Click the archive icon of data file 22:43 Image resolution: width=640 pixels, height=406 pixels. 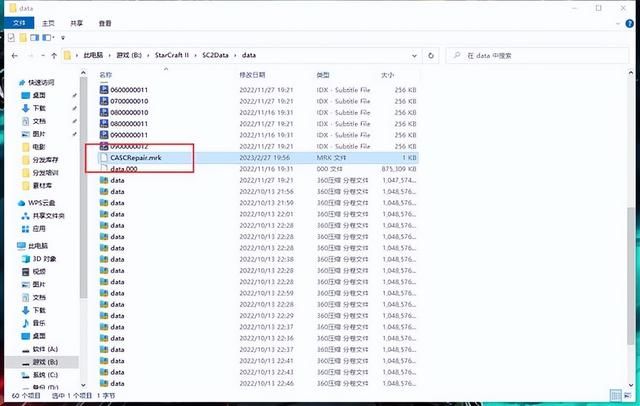coord(104,372)
